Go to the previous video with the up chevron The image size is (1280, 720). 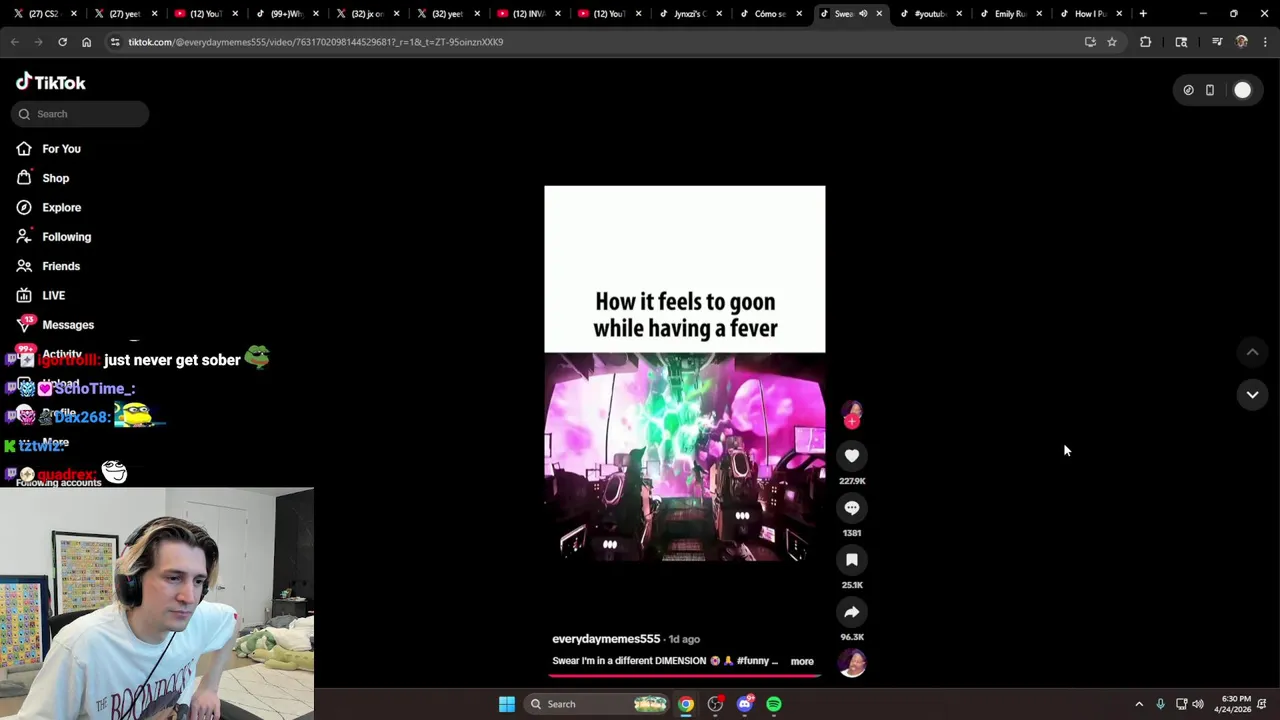1252,352
